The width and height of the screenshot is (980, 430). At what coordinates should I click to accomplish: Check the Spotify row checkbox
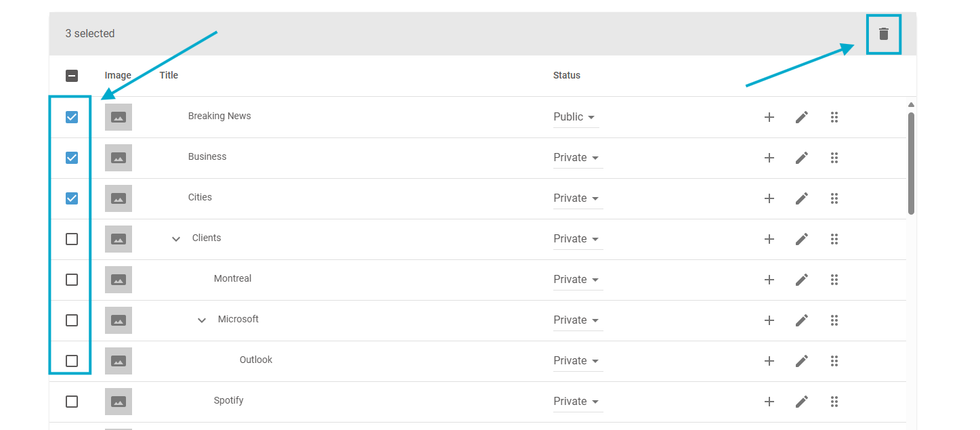[x=72, y=401]
